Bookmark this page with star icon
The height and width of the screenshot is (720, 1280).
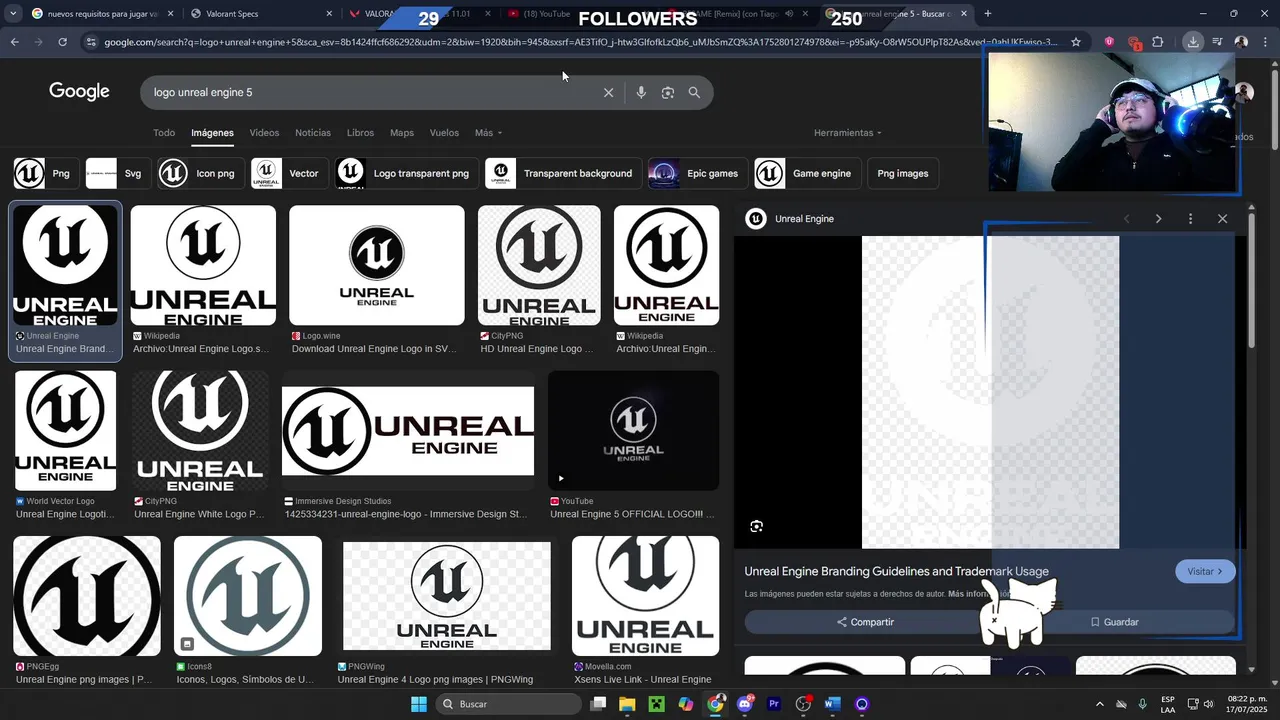(x=1076, y=42)
